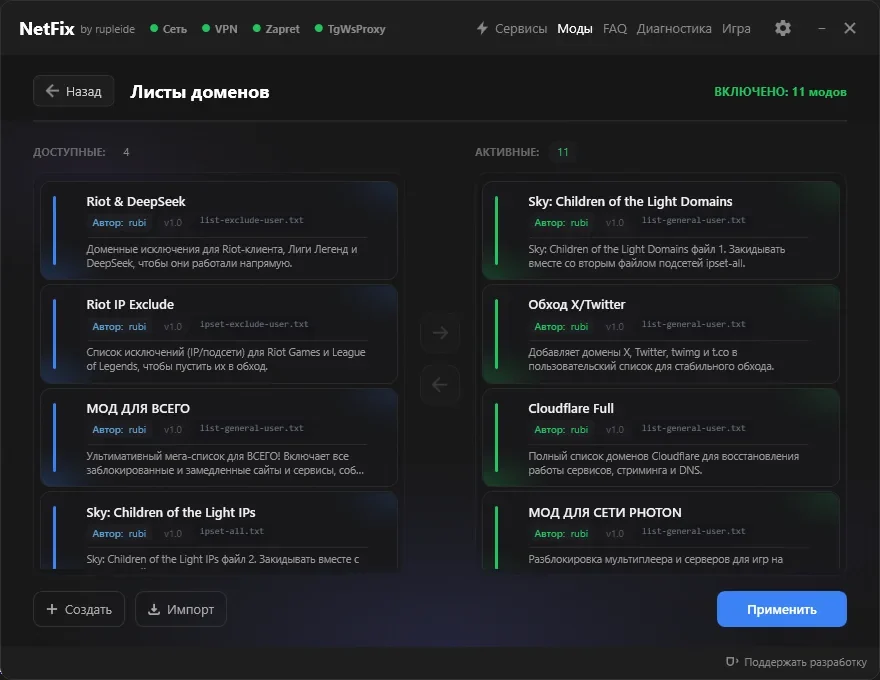Click the Сеть green status indicator
The height and width of the screenshot is (680, 880).
point(154,28)
